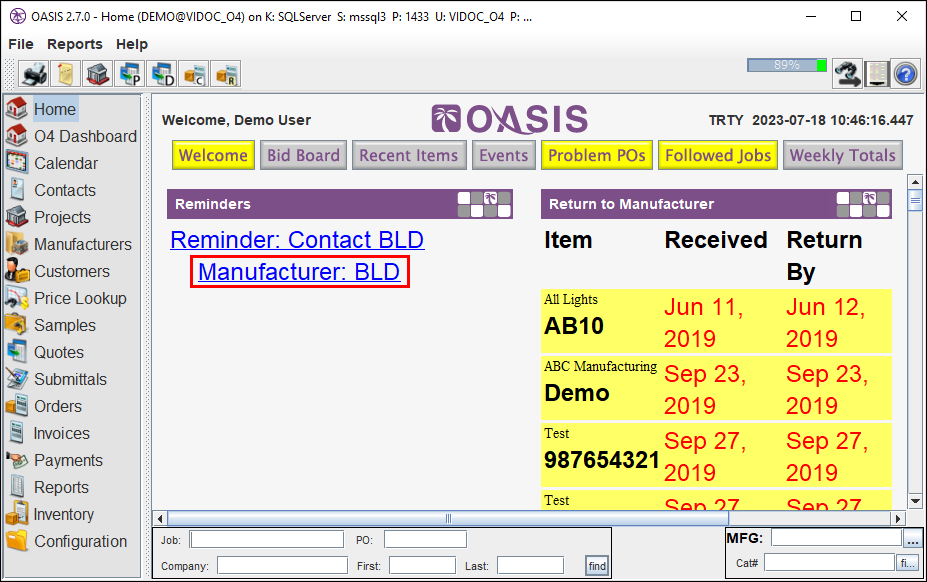Open Configuration from the sidebar
Viewport: 927px width, 582px height.
[80, 541]
